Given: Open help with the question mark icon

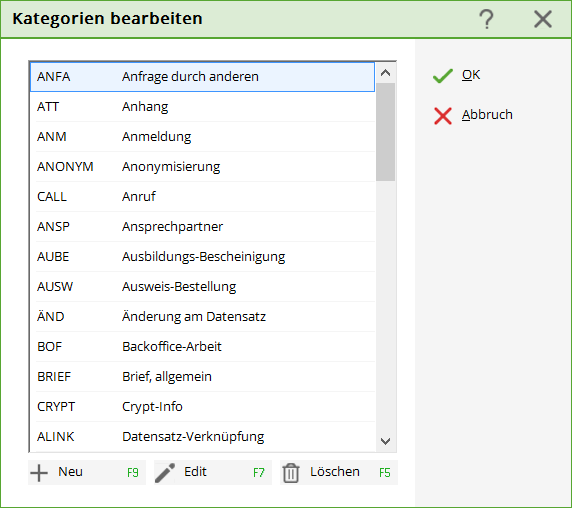Looking at the screenshot, I should tap(486, 19).
